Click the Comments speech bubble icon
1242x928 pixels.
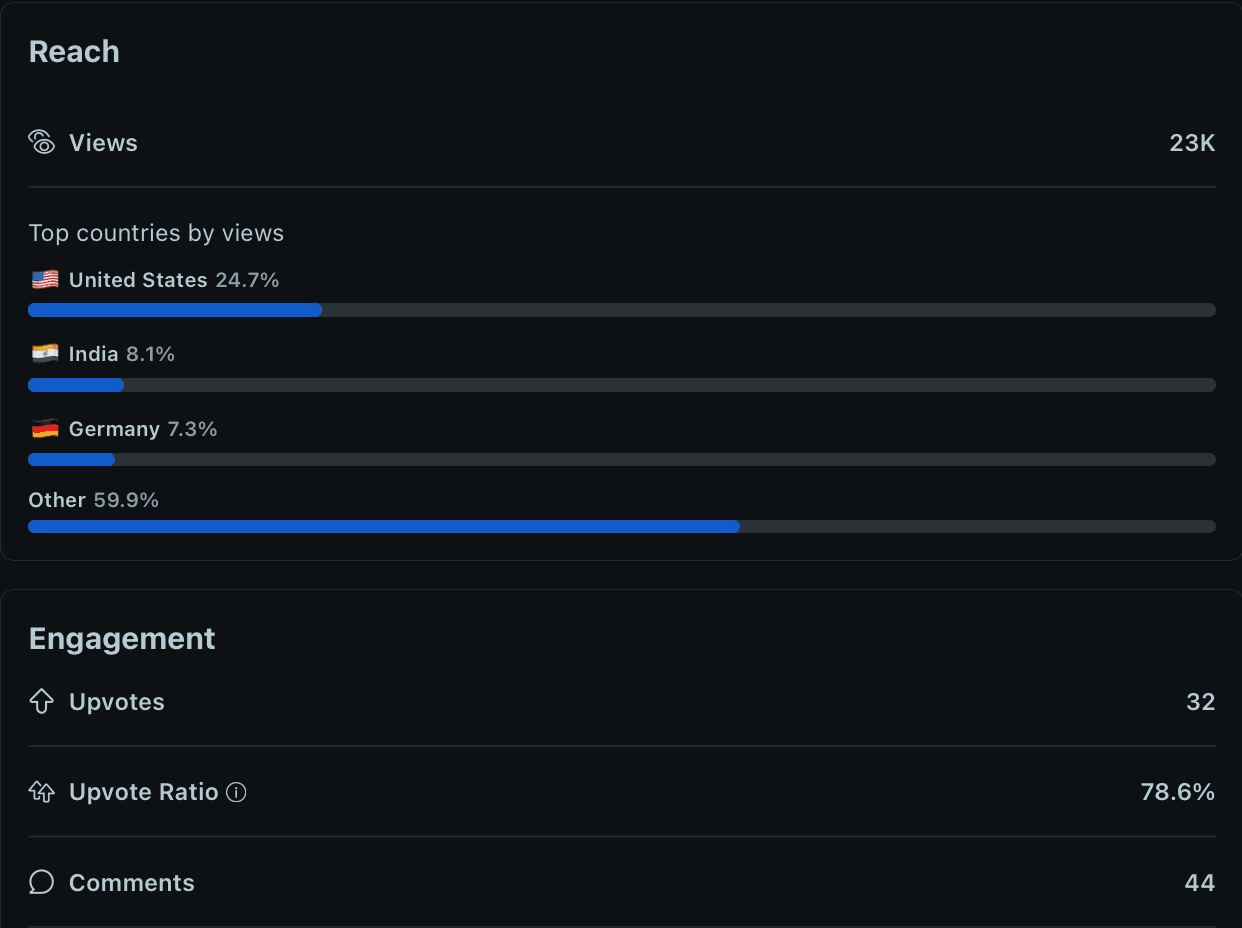[42, 883]
